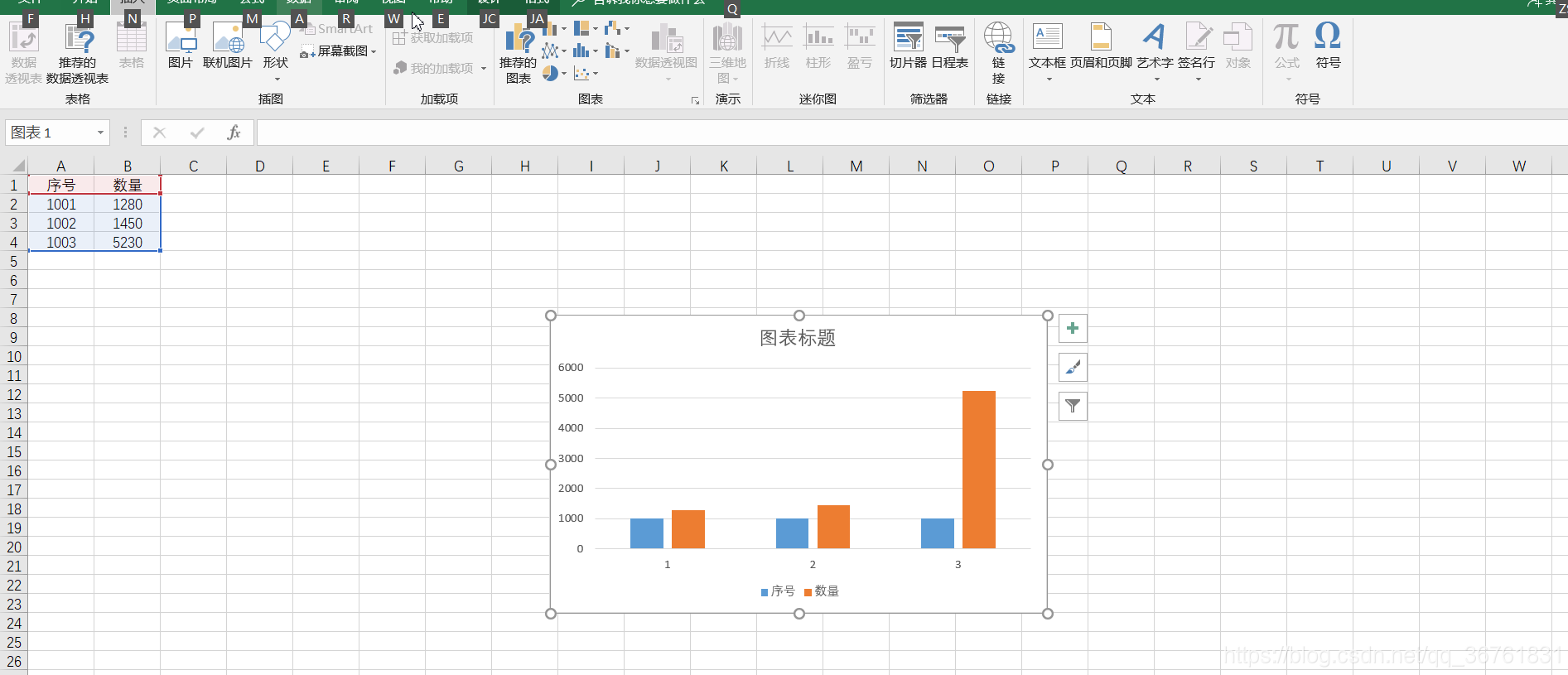Select column A header
This screenshot has height=675, width=1568.
tap(60, 166)
